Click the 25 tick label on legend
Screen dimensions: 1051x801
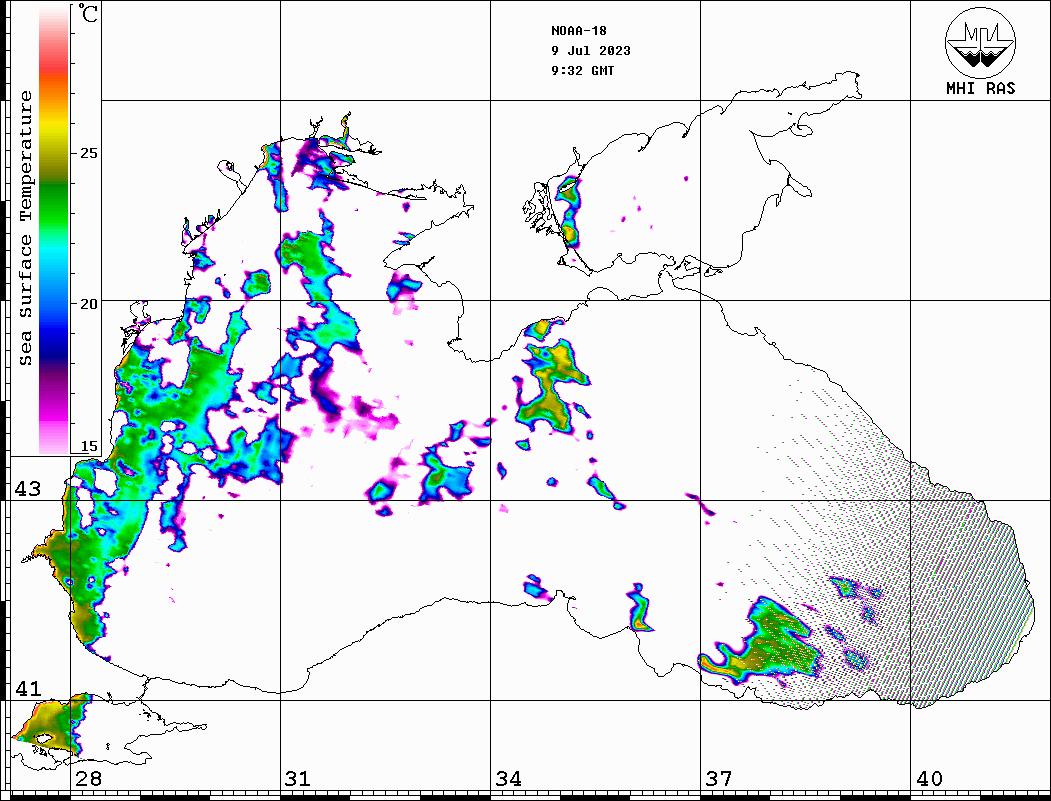tap(88, 153)
